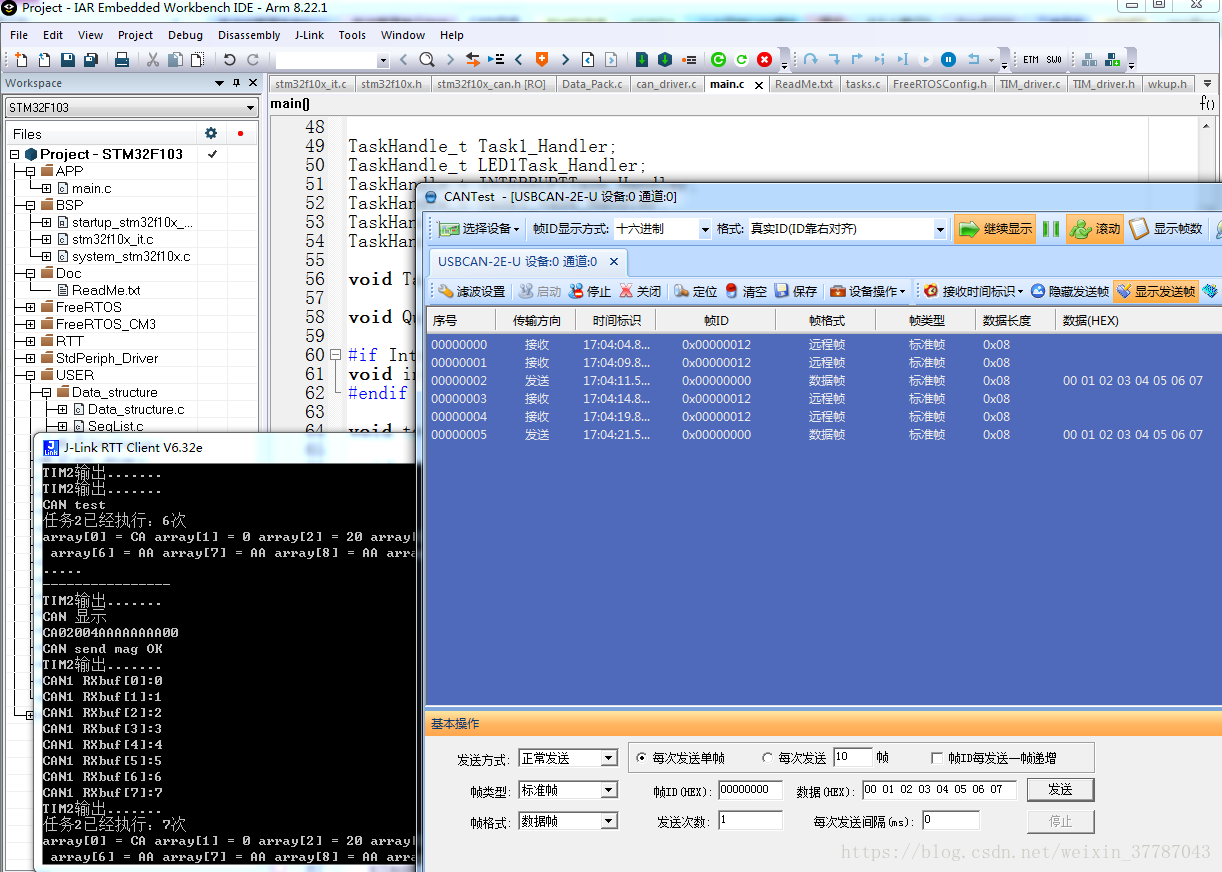Toggle 显示发送帧 in CANTest
The height and width of the screenshot is (872, 1222).
pyautogui.click(x=1156, y=291)
